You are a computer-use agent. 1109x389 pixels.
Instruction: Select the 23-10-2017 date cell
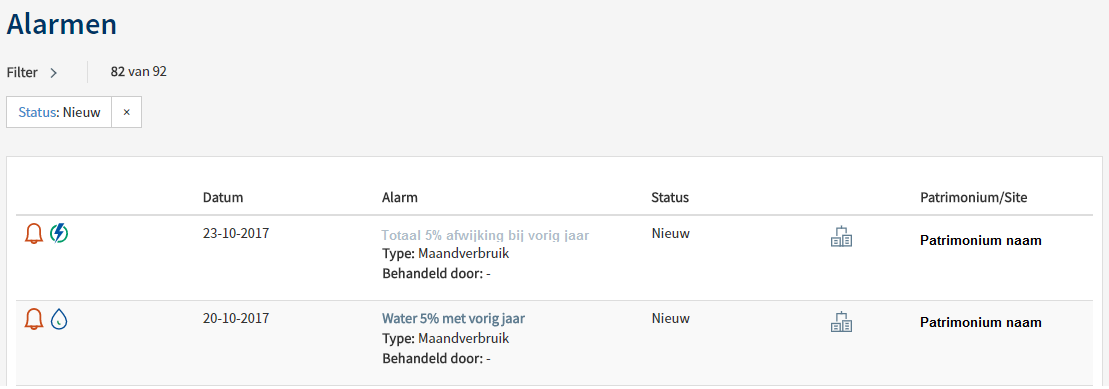pos(236,233)
